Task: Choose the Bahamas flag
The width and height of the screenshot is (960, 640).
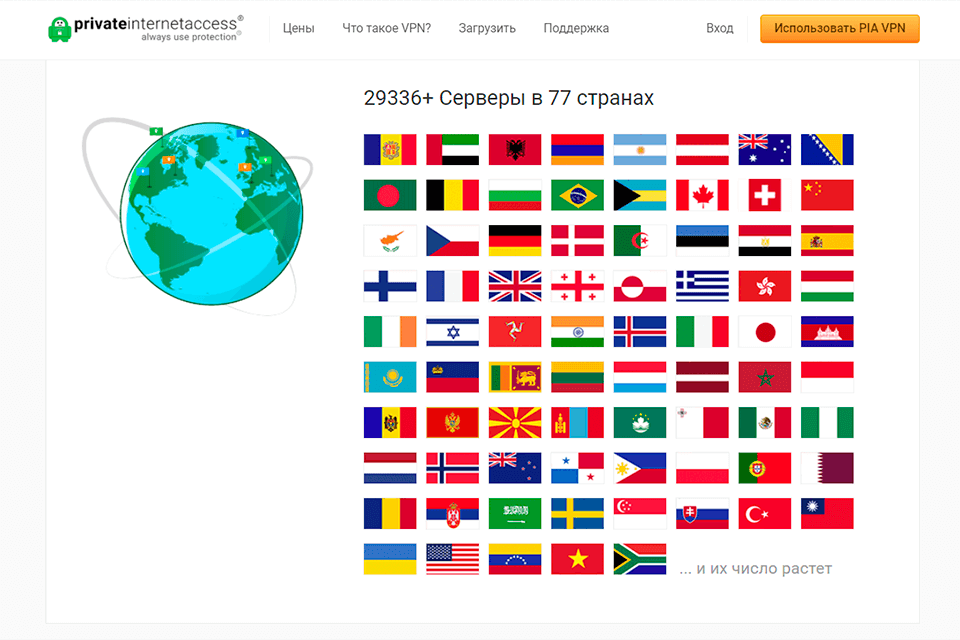Action: 640,195
